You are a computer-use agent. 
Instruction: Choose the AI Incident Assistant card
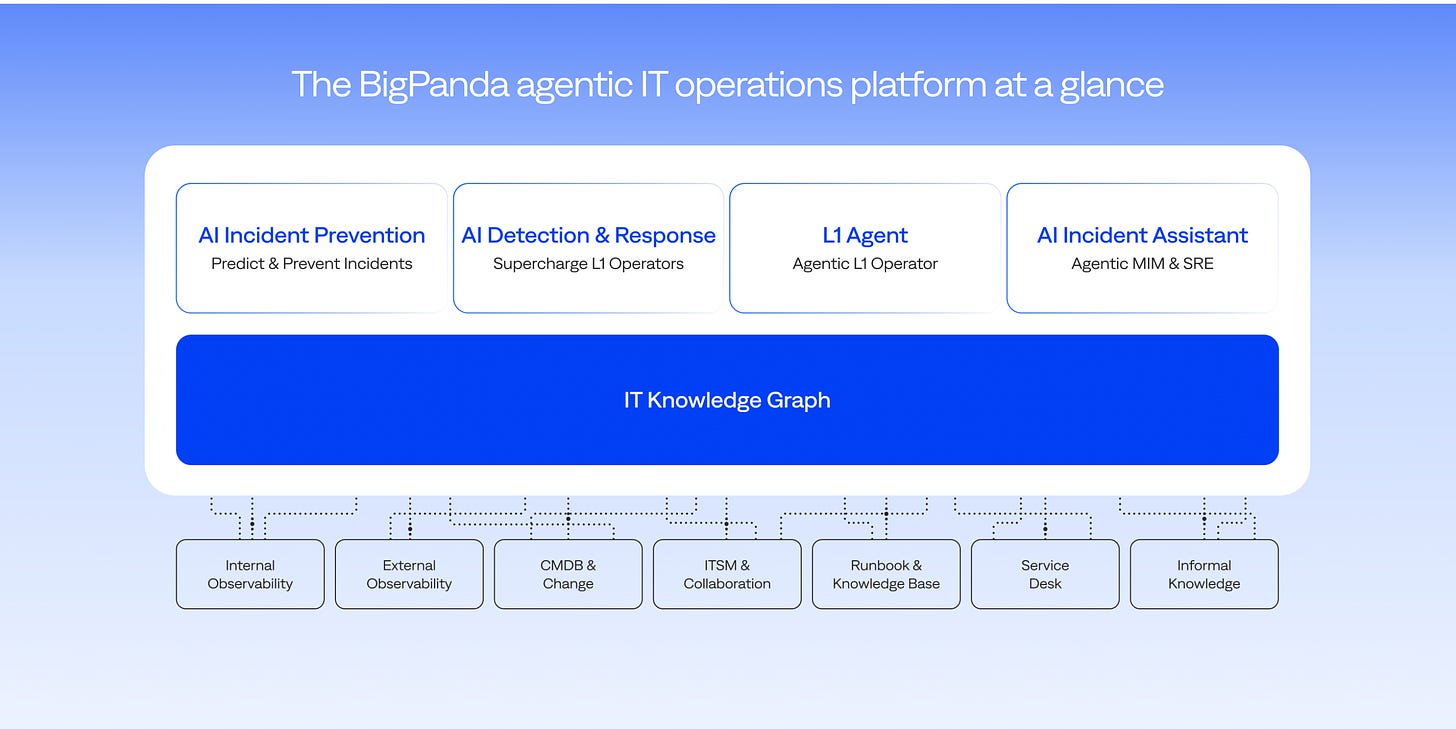[x=1142, y=248]
